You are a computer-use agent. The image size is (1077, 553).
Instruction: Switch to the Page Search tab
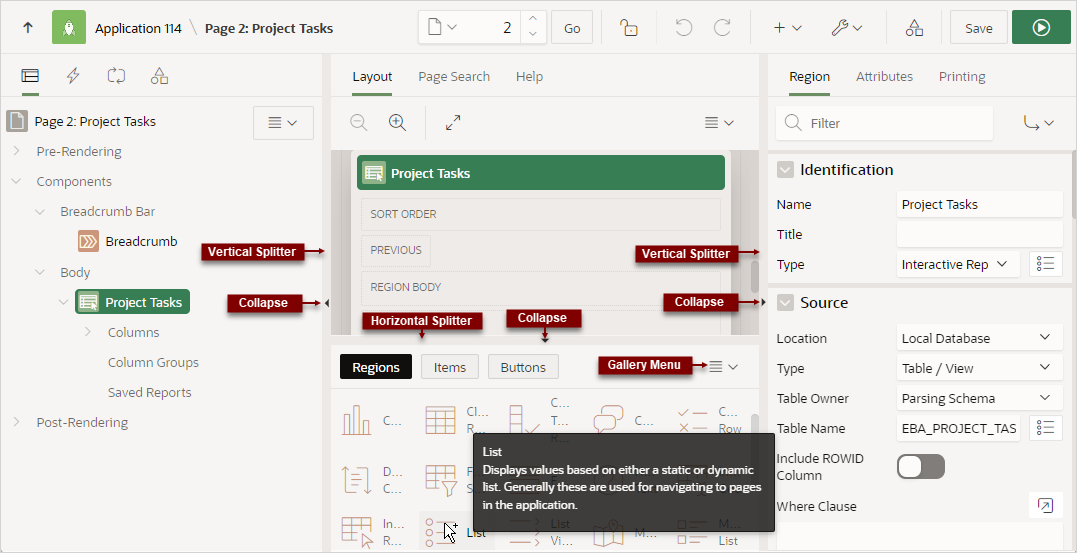tap(454, 76)
